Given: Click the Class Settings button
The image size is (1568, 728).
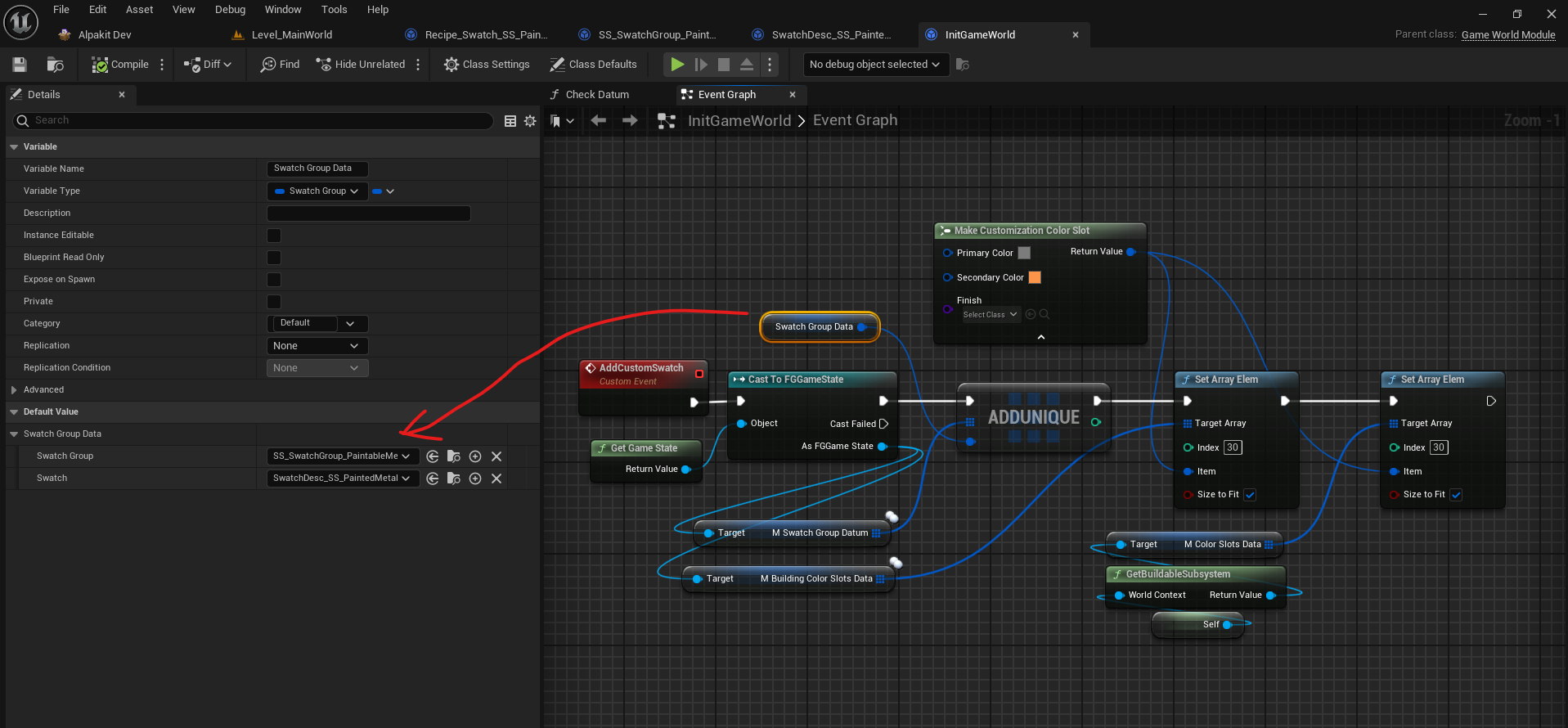Looking at the screenshot, I should pyautogui.click(x=487, y=65).
